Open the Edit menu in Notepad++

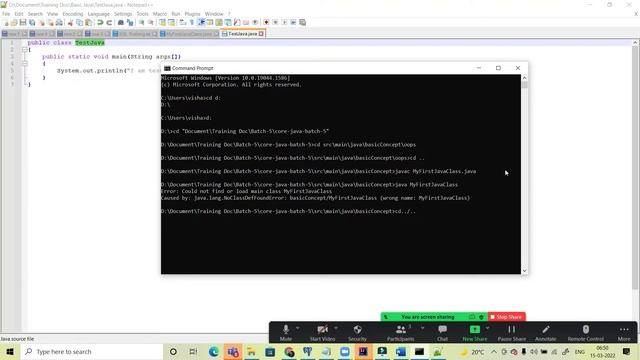click(19, 14)
